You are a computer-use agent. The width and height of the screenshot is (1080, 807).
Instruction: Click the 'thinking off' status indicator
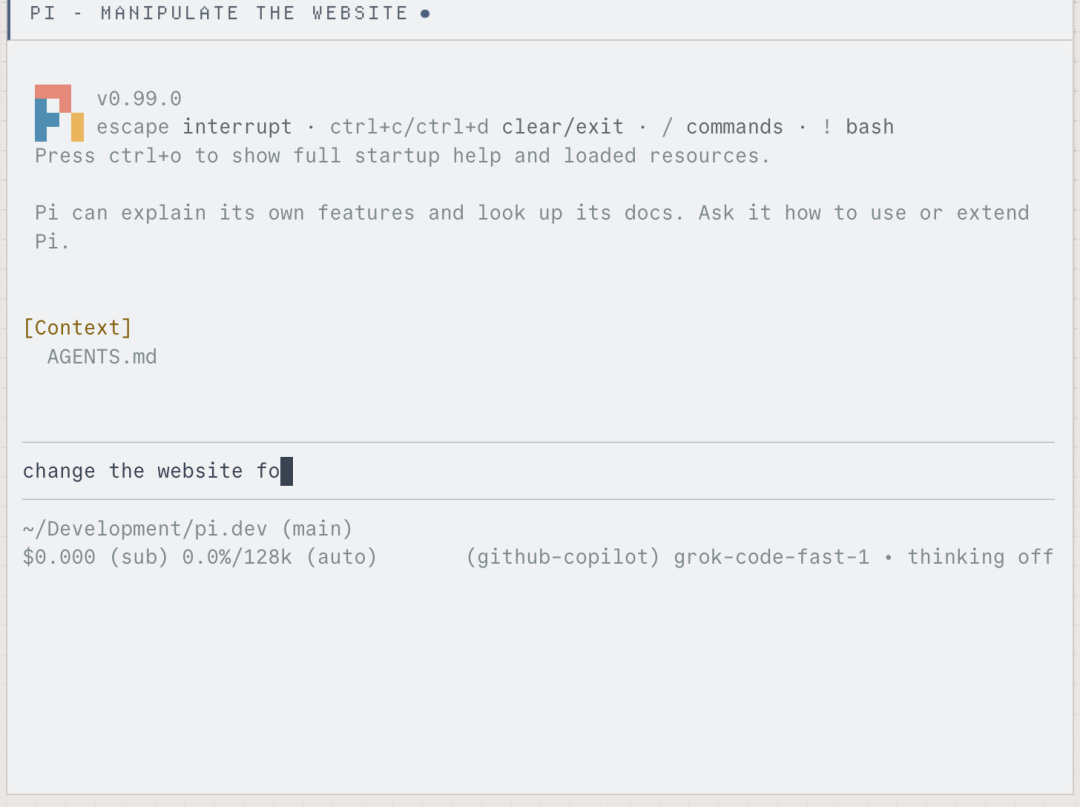(980, 557)
